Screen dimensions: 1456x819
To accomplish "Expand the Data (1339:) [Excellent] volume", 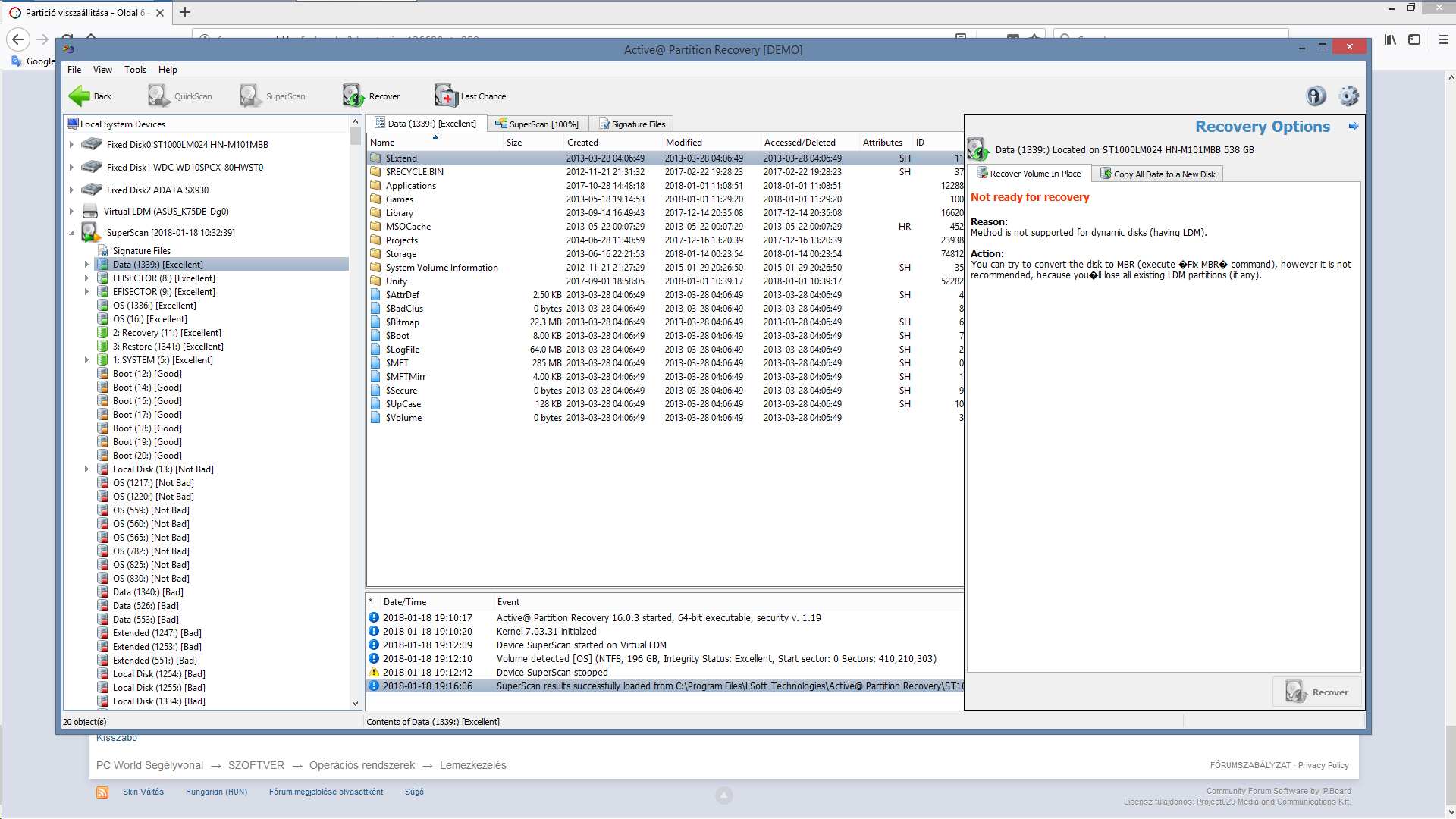I will pyautogui.click(x=86, y=265).
